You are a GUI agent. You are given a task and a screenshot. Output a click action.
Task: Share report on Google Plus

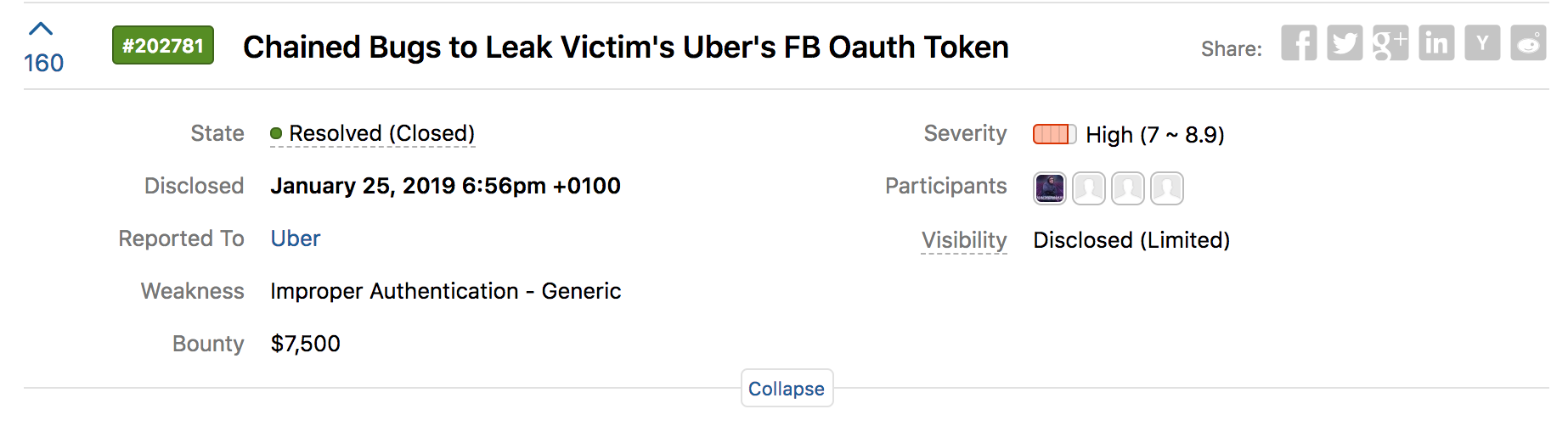1390,43
